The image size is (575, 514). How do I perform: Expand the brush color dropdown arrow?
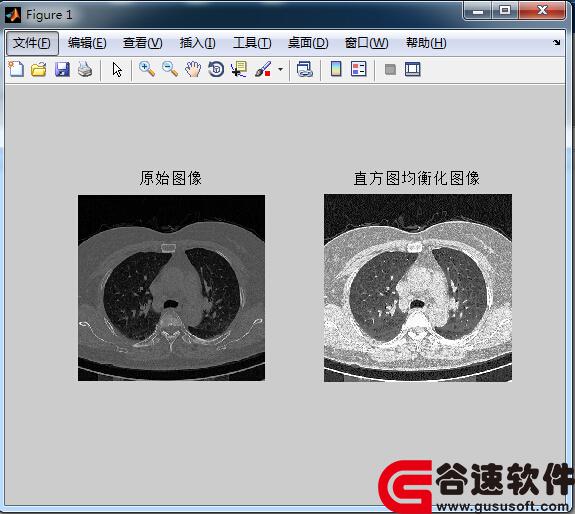(x=281, y=69)
